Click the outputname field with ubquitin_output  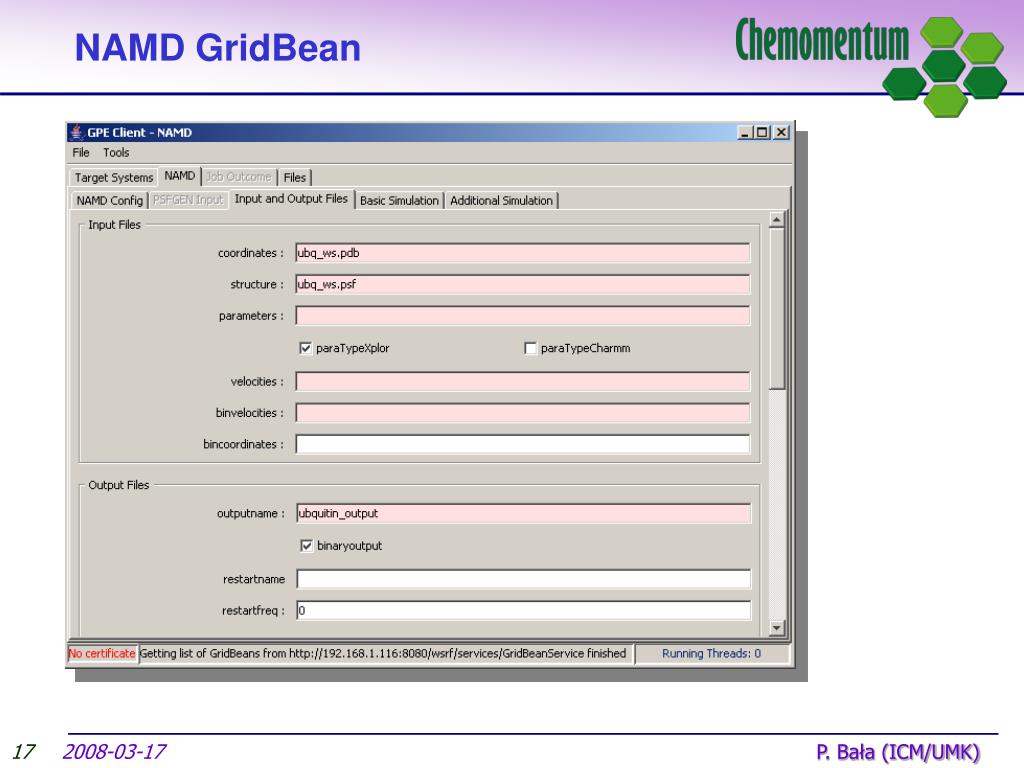524,513
